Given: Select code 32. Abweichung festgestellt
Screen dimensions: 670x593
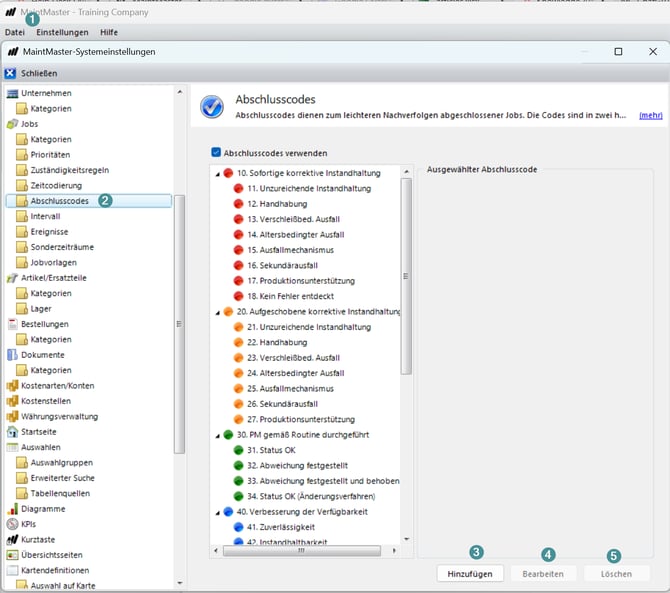Looking at the screenshot, I should click(297, 465).
